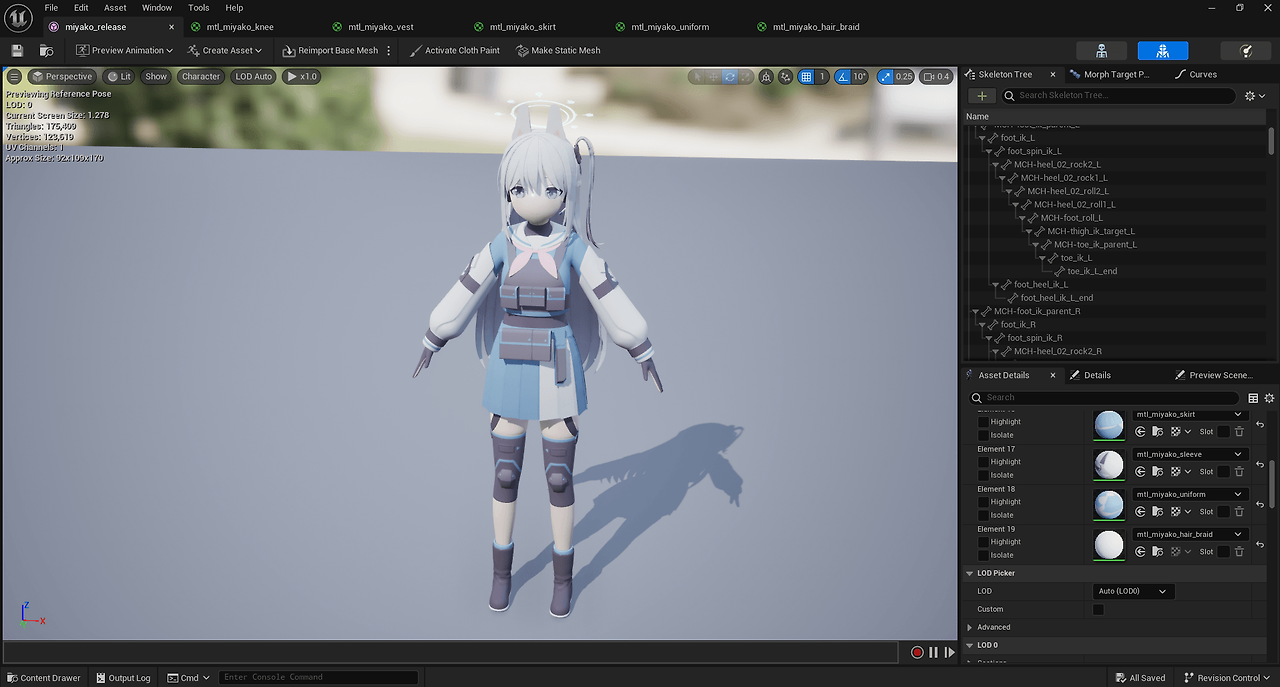Click the Save asset floppy disk icon
1280x687 pixels.
click(17, 50)
